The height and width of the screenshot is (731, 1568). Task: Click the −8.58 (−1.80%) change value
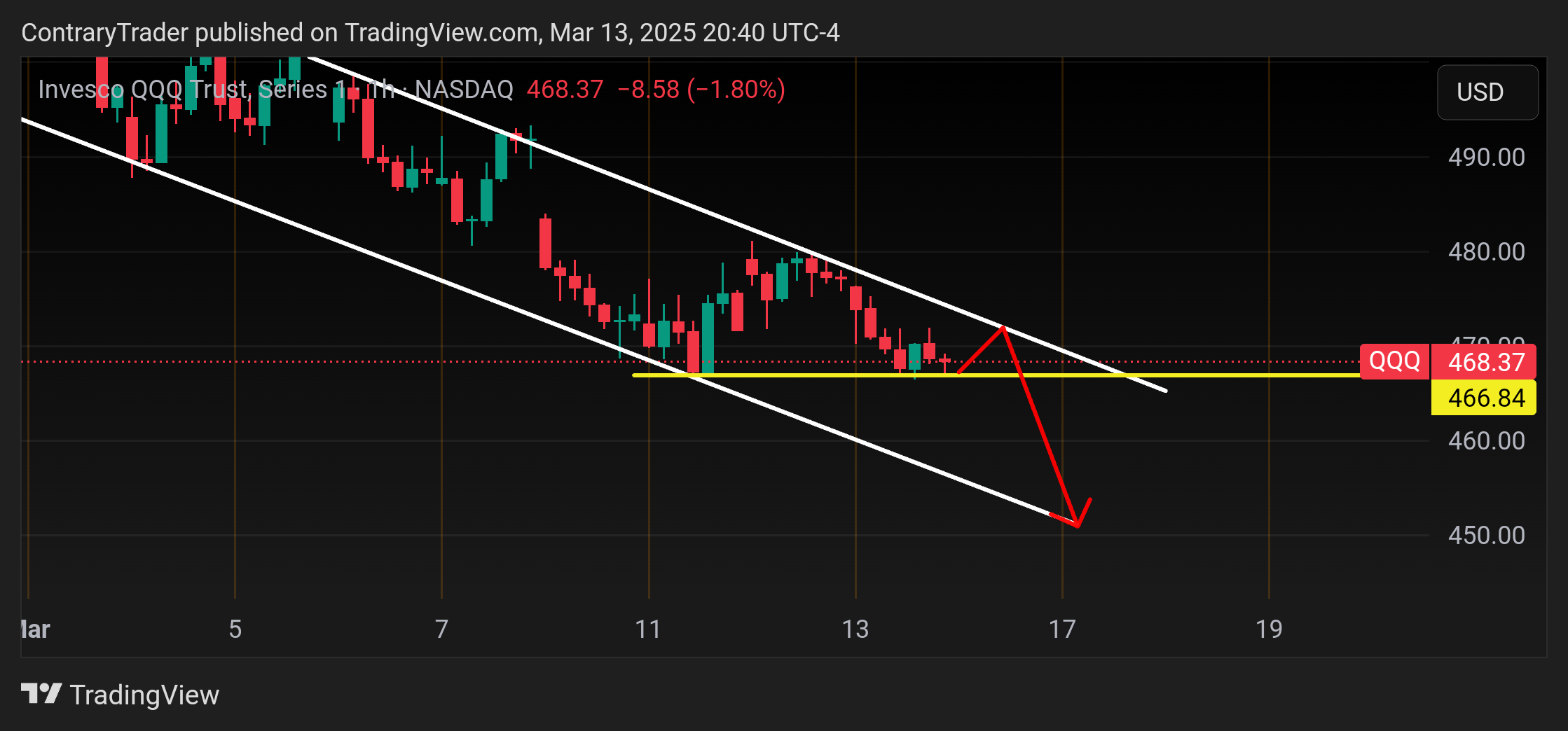[x=701, y=90]
